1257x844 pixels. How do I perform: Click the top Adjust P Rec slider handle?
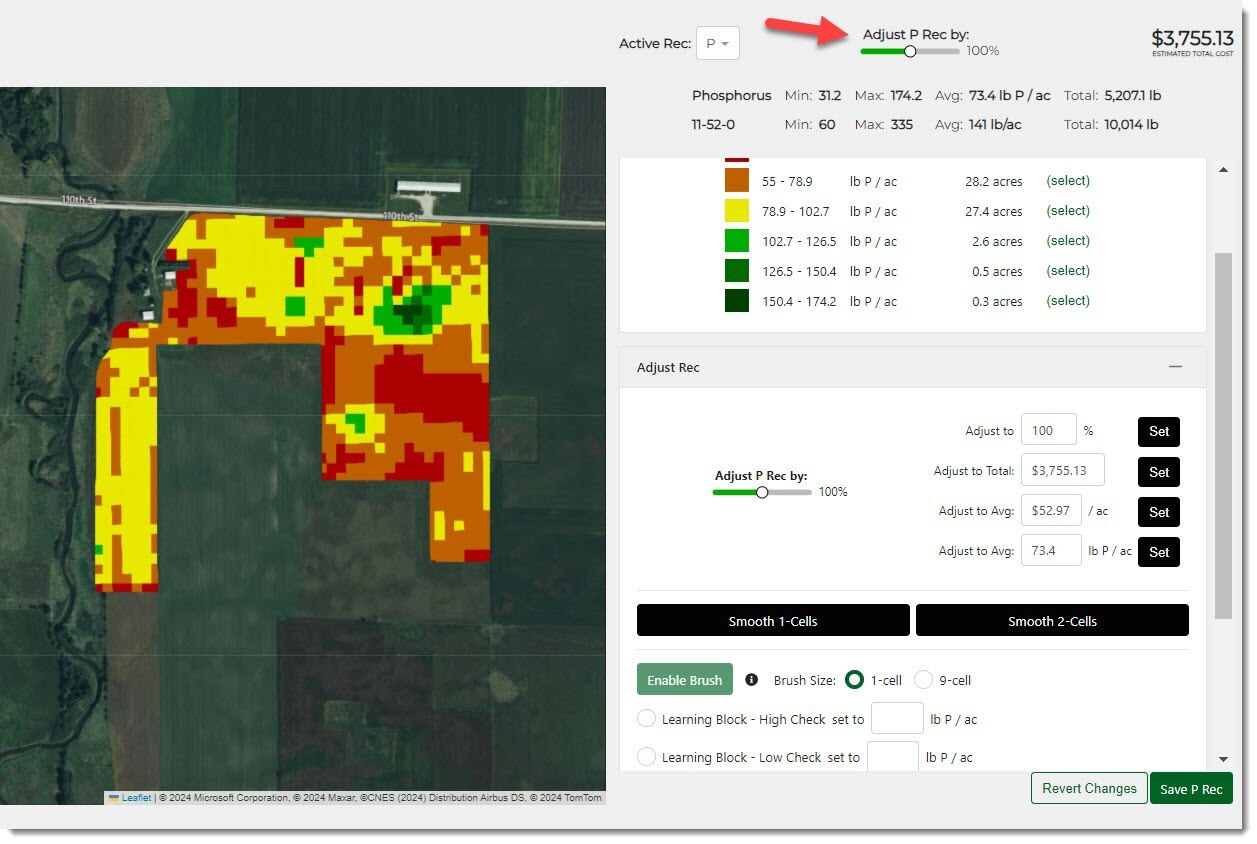[910, 51]
